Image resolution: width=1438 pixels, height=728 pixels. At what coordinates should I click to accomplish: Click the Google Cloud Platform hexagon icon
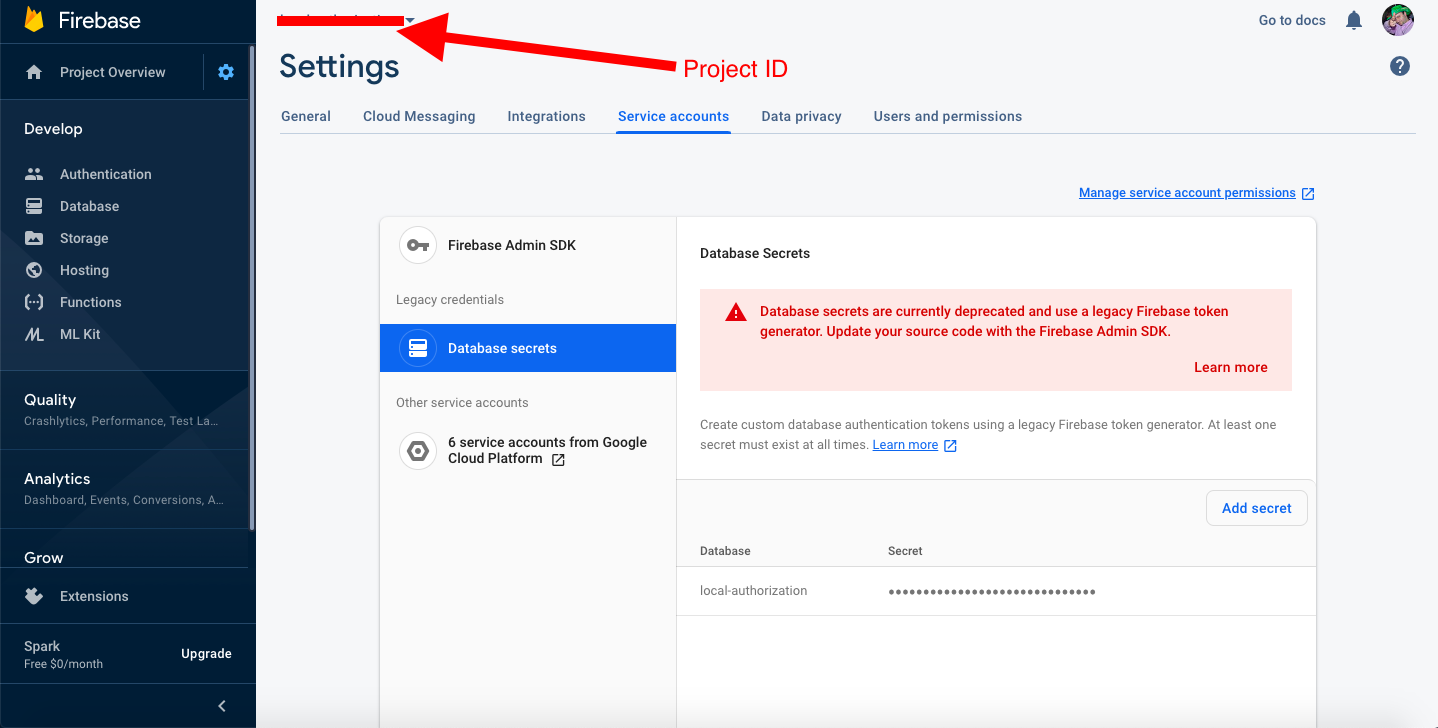pyautogui.click(x=418, y=451)
